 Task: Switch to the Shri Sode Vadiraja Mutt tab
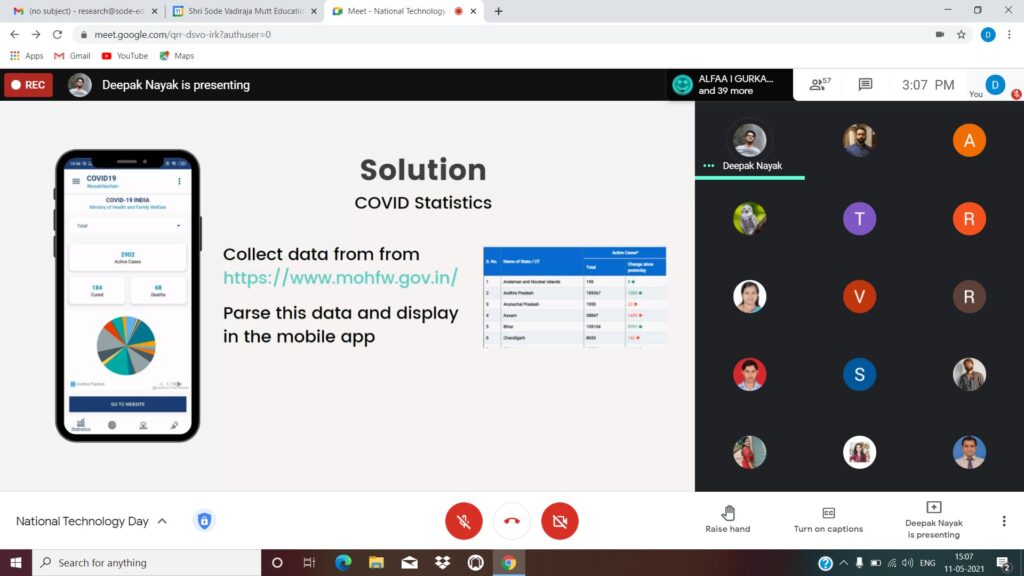pos(238,11)
